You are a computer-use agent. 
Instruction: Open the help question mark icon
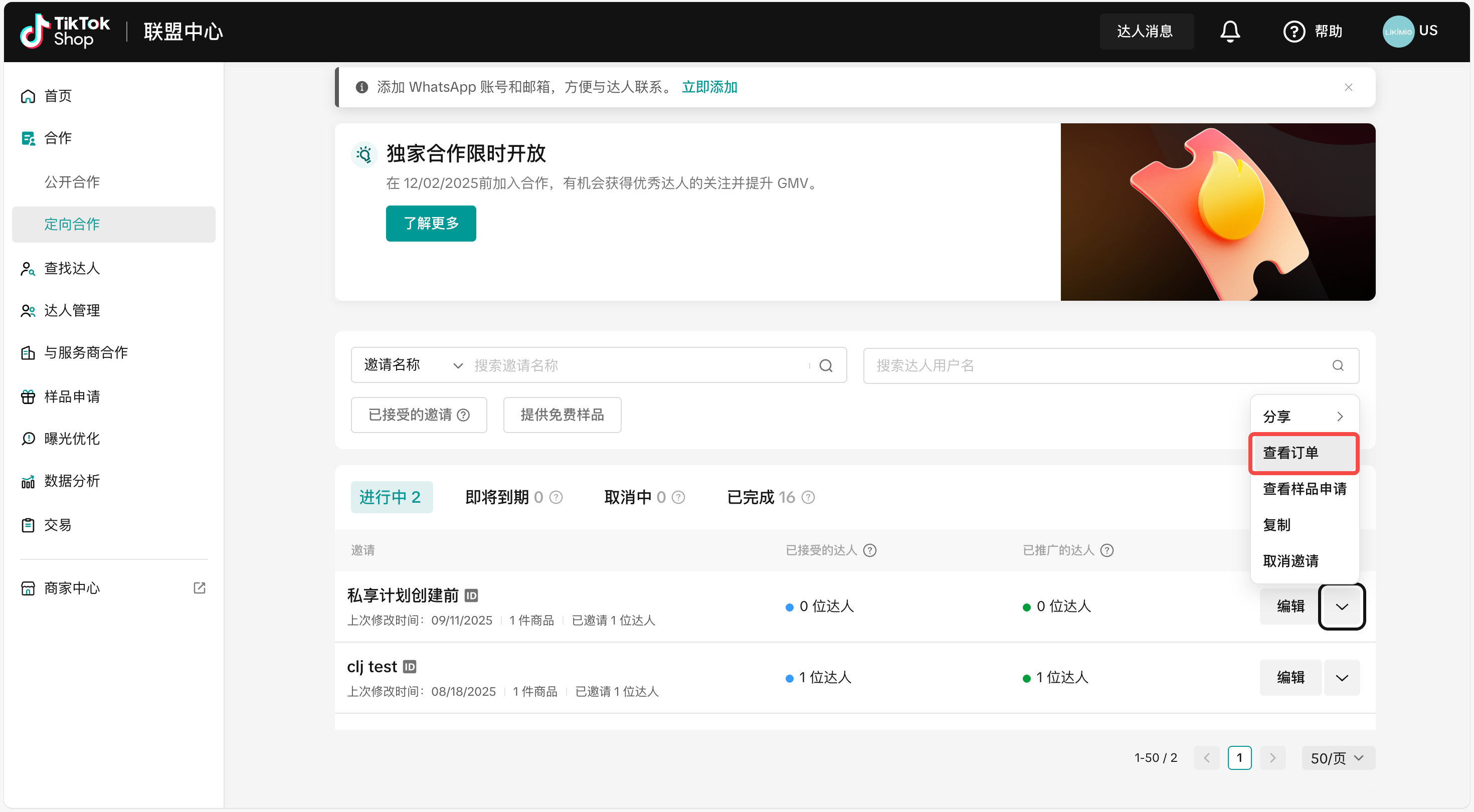pos(1294,32)
